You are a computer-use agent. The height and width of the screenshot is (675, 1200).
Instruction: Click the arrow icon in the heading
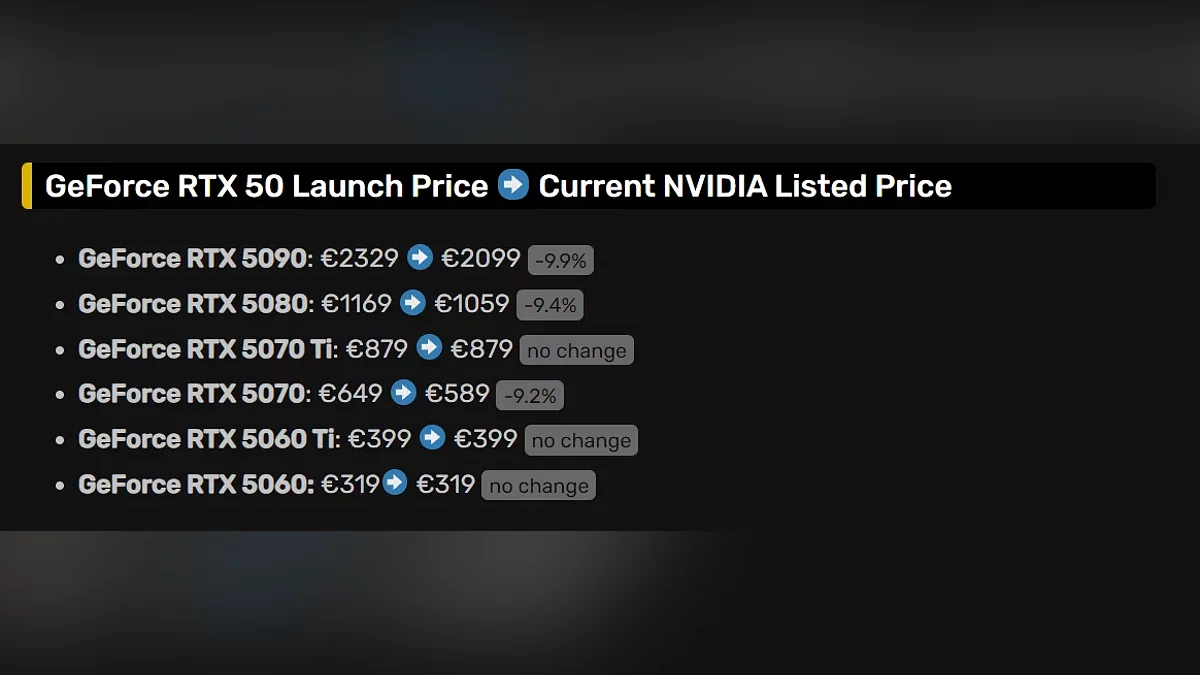point(513,185)
